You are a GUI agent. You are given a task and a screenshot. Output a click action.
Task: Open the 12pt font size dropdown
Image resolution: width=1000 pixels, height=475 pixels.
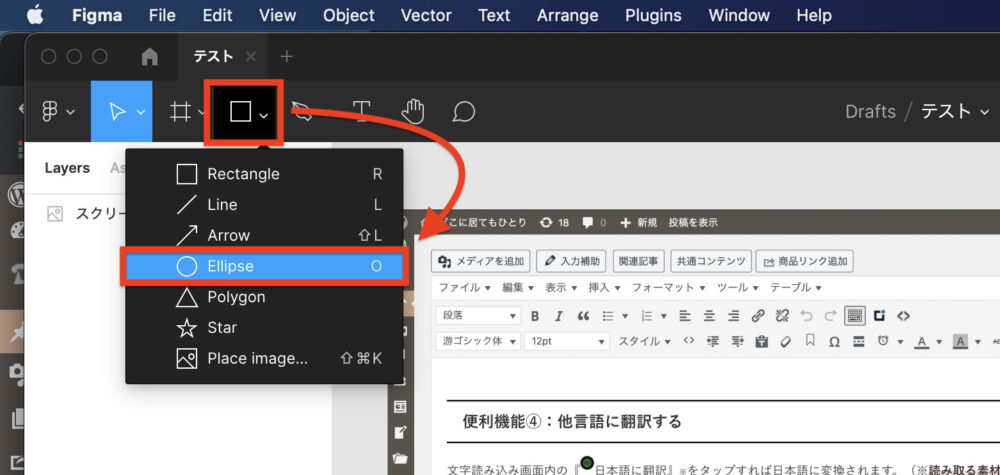(567, 341)
